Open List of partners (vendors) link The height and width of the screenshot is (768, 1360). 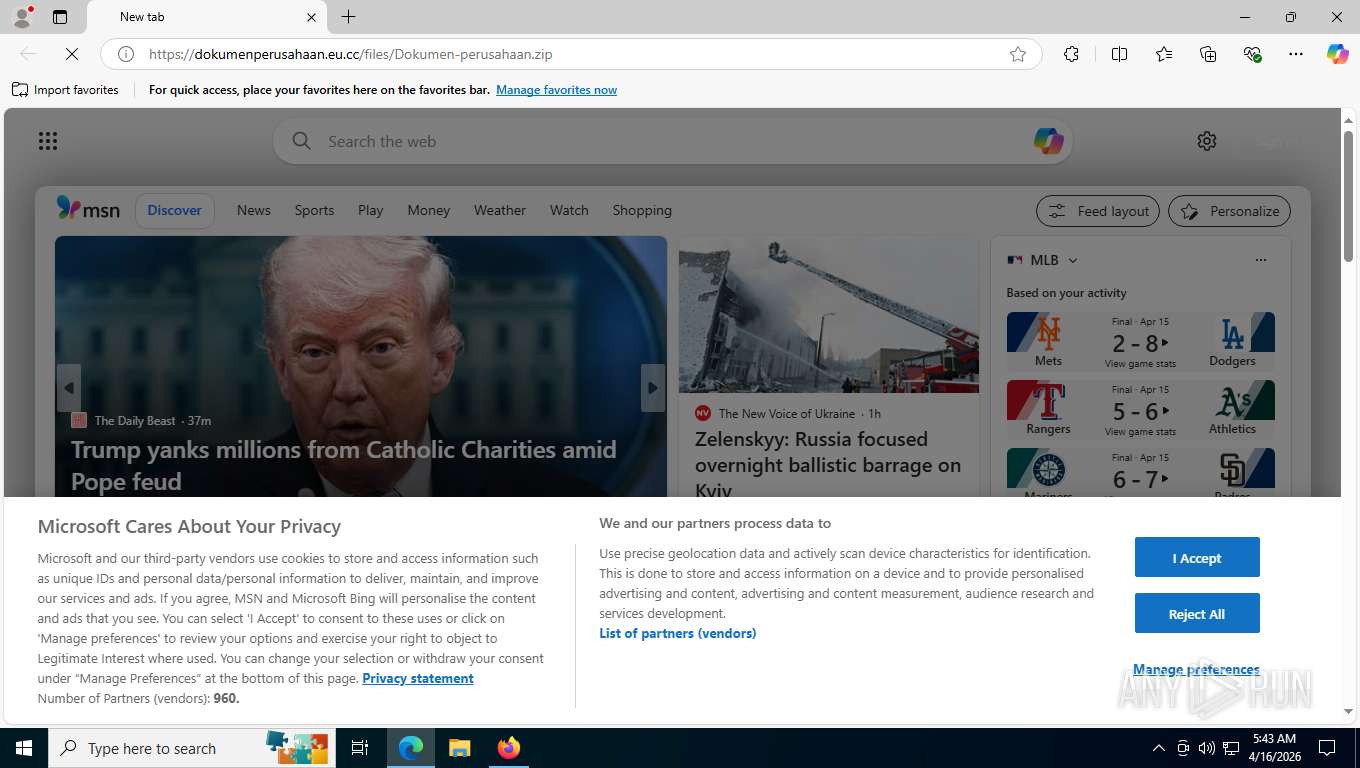tap(678, 633)
